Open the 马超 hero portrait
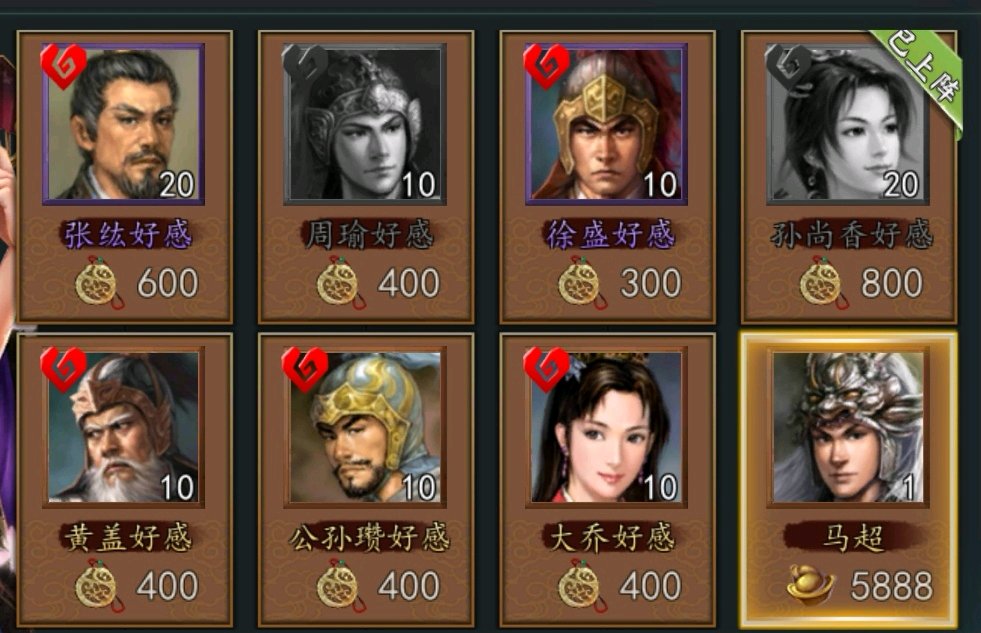Screen dimensions: 981x633 tap(848, 427)
